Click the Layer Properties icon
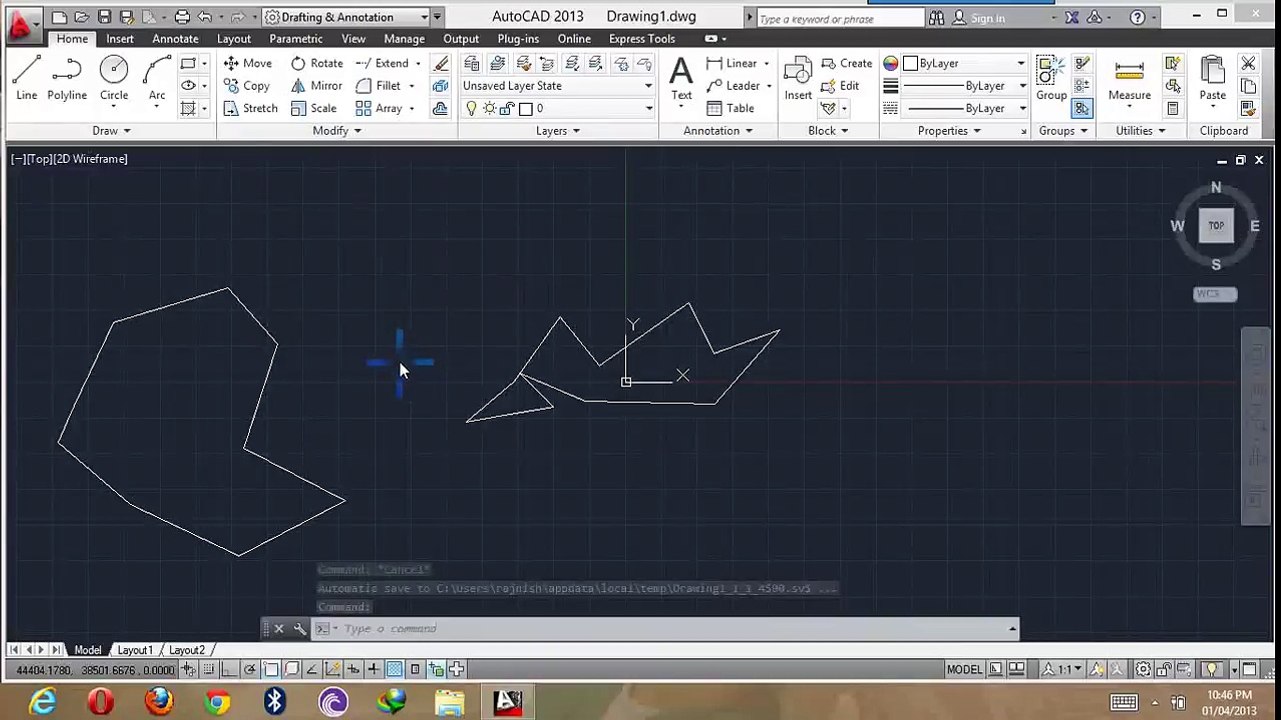1281x720 pixels. pyautogui.click(x=471, y=63)
